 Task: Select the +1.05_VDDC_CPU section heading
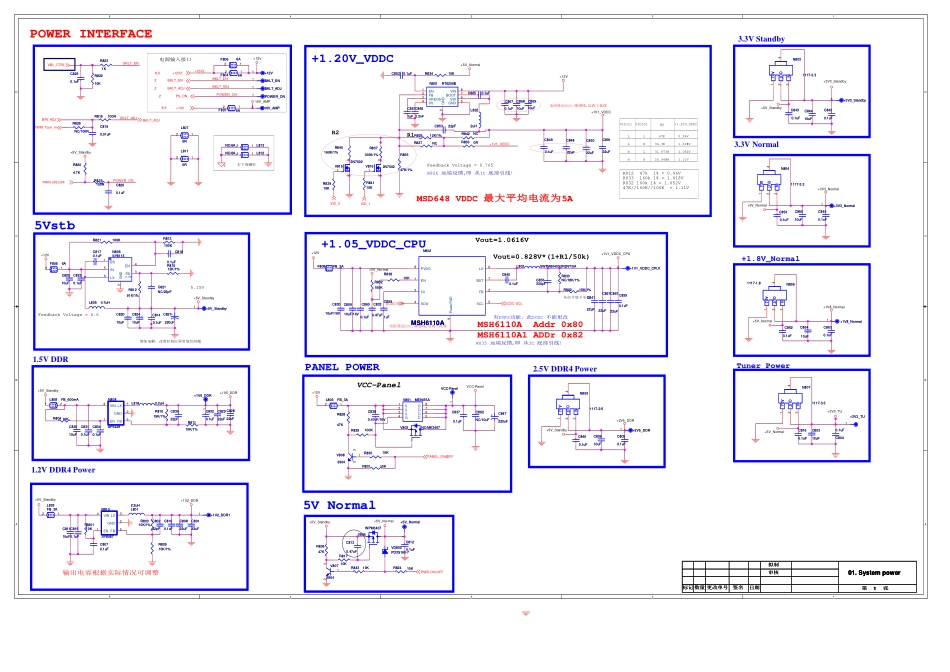click(x=373, y=244)
